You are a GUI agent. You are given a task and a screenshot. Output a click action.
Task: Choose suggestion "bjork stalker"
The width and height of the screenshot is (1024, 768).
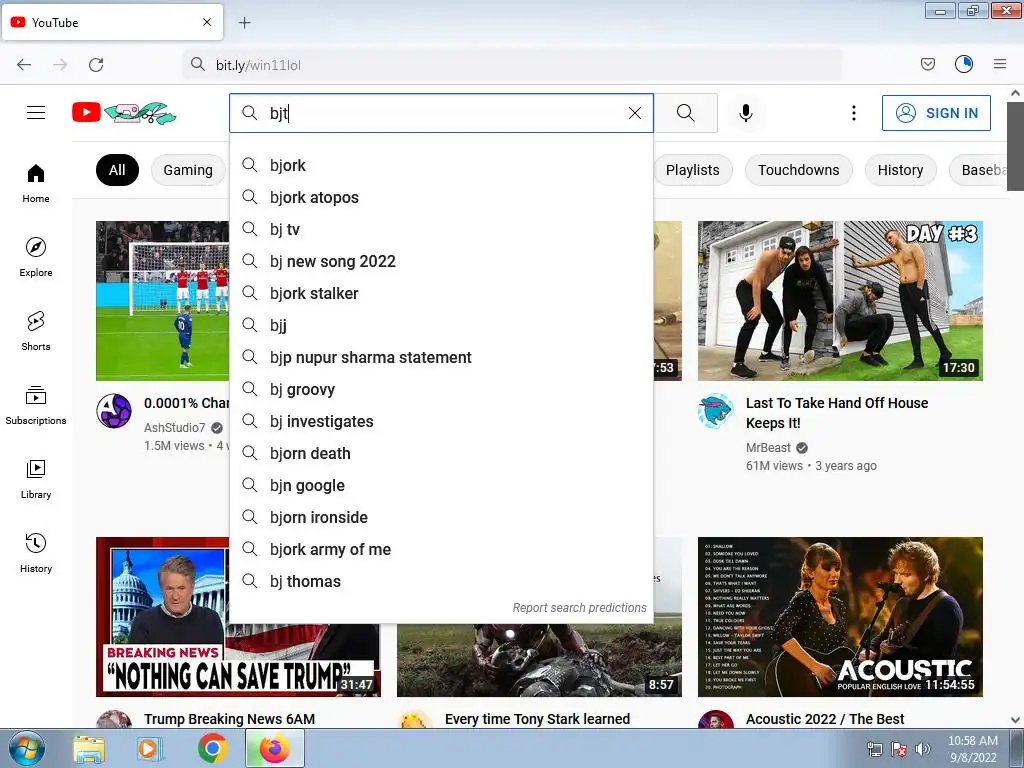[441, 293]
